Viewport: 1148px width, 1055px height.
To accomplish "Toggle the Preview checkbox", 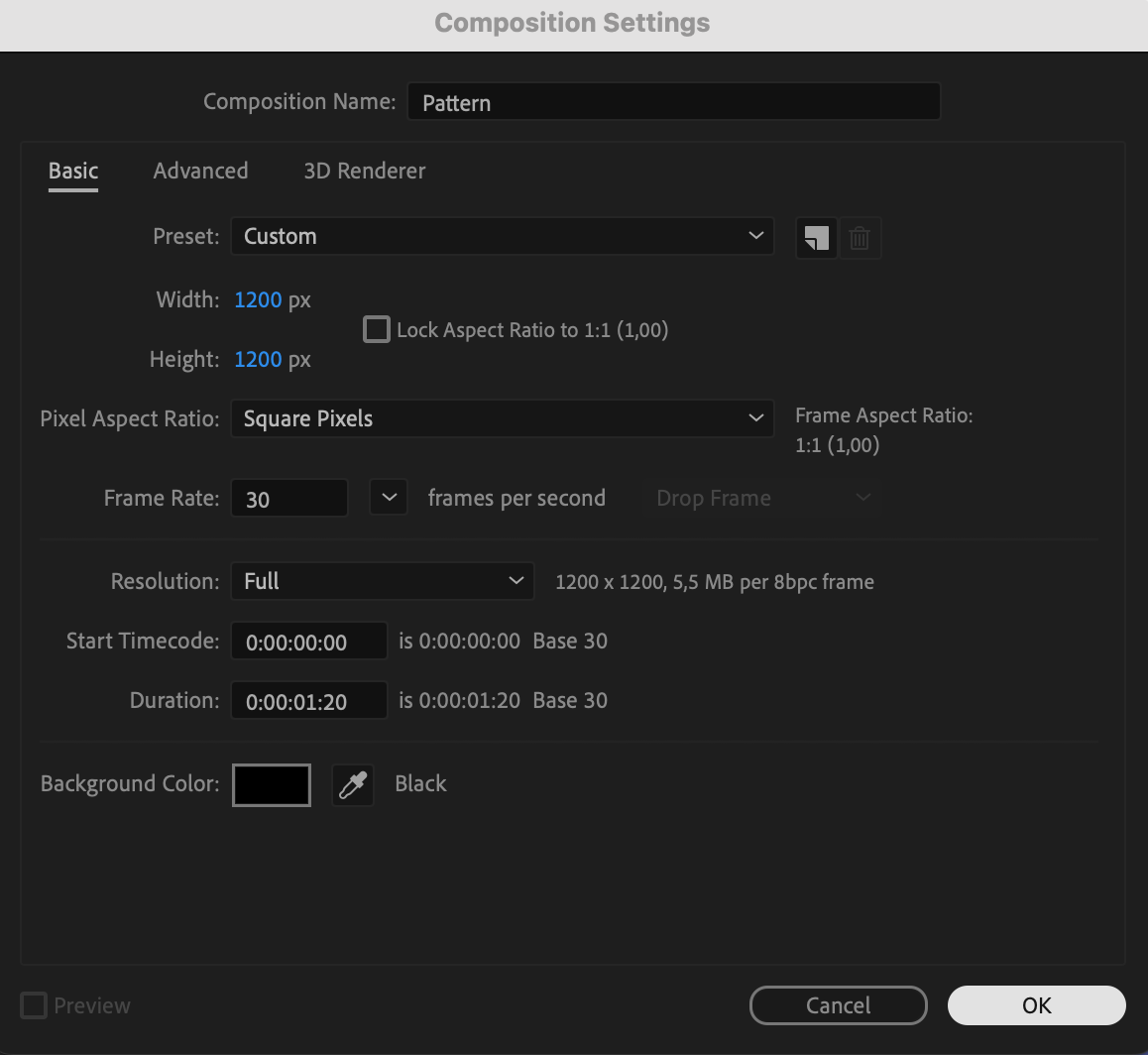I will (34, 1005).
